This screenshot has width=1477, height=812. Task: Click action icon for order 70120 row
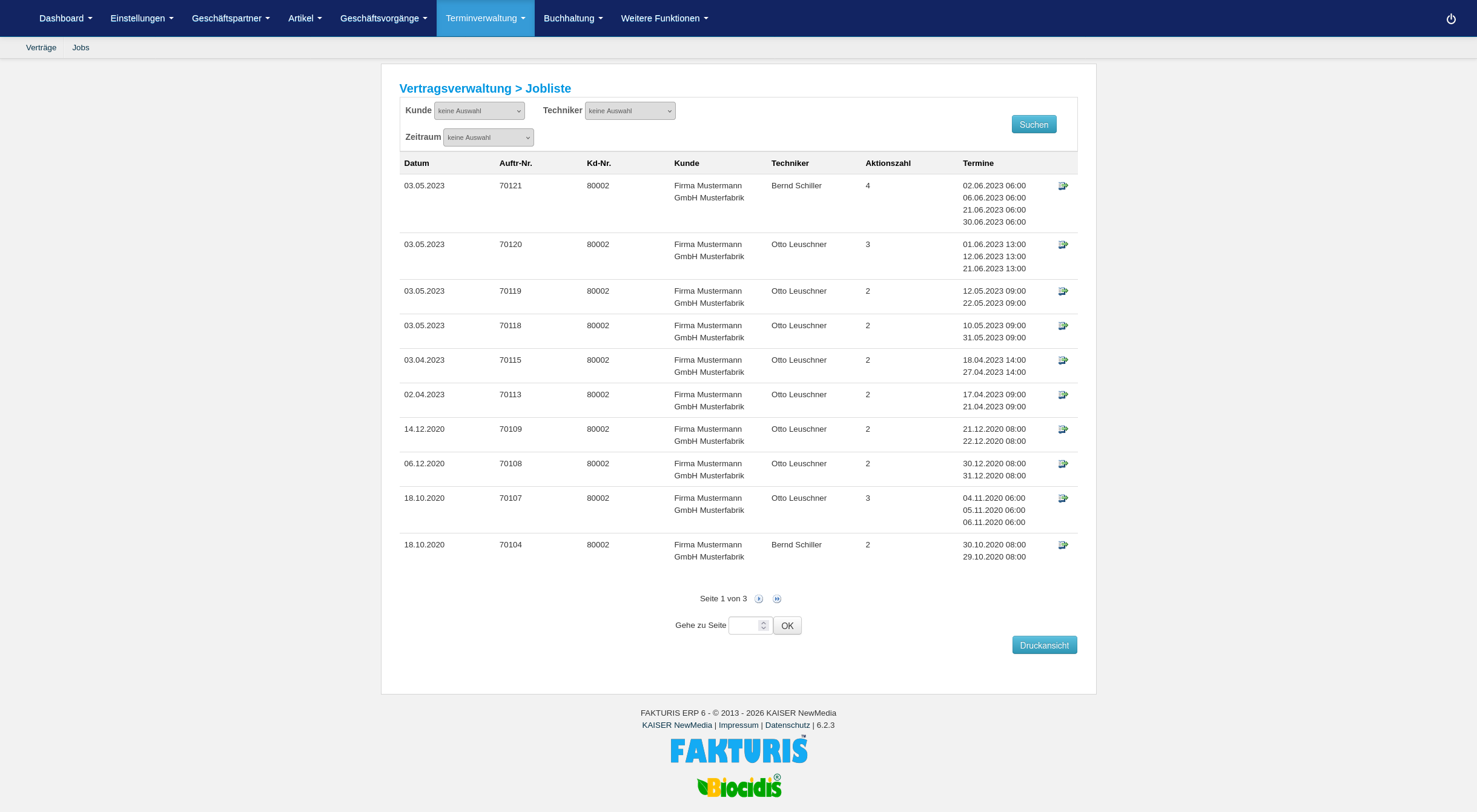click(x=1063, y=245)
